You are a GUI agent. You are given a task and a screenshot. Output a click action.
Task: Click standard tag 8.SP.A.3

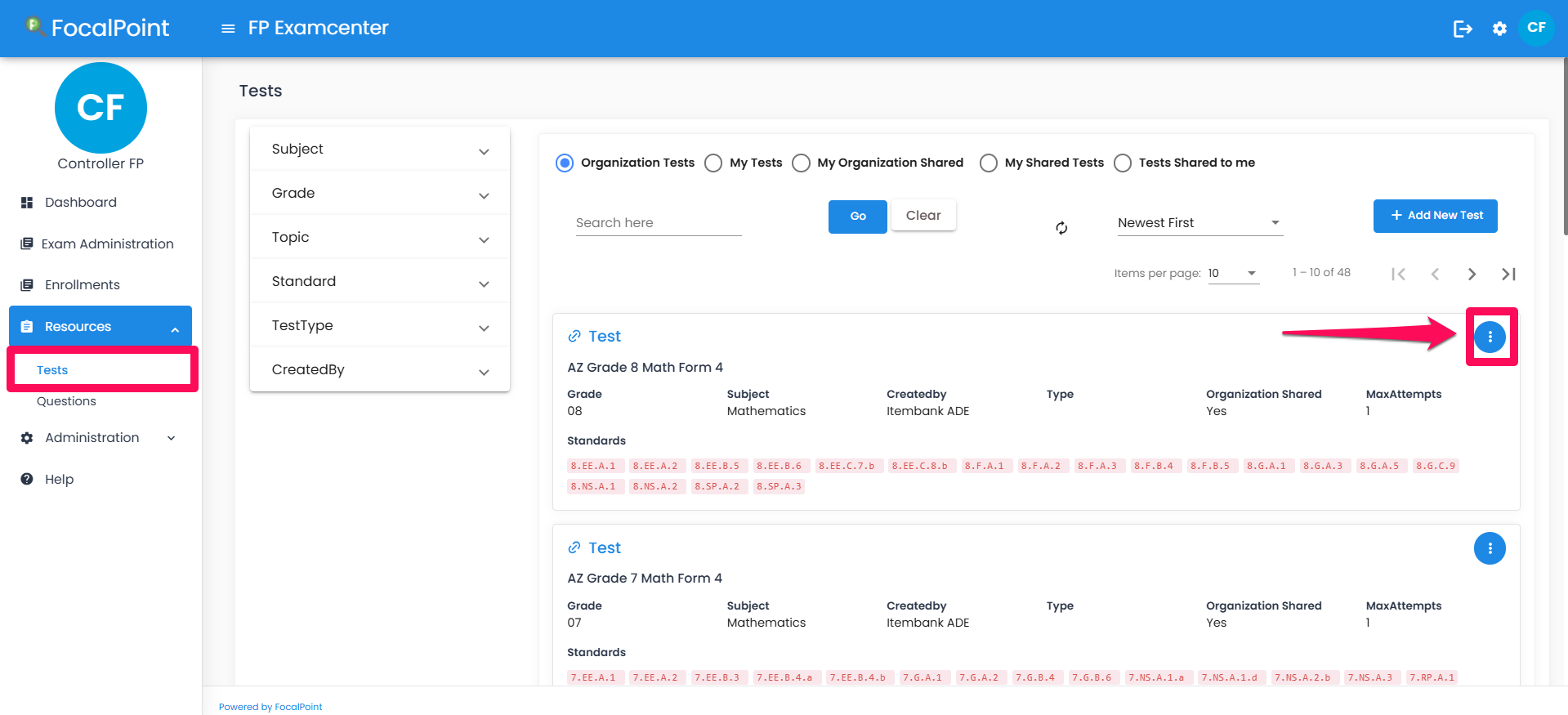click(x=780, y=486)
